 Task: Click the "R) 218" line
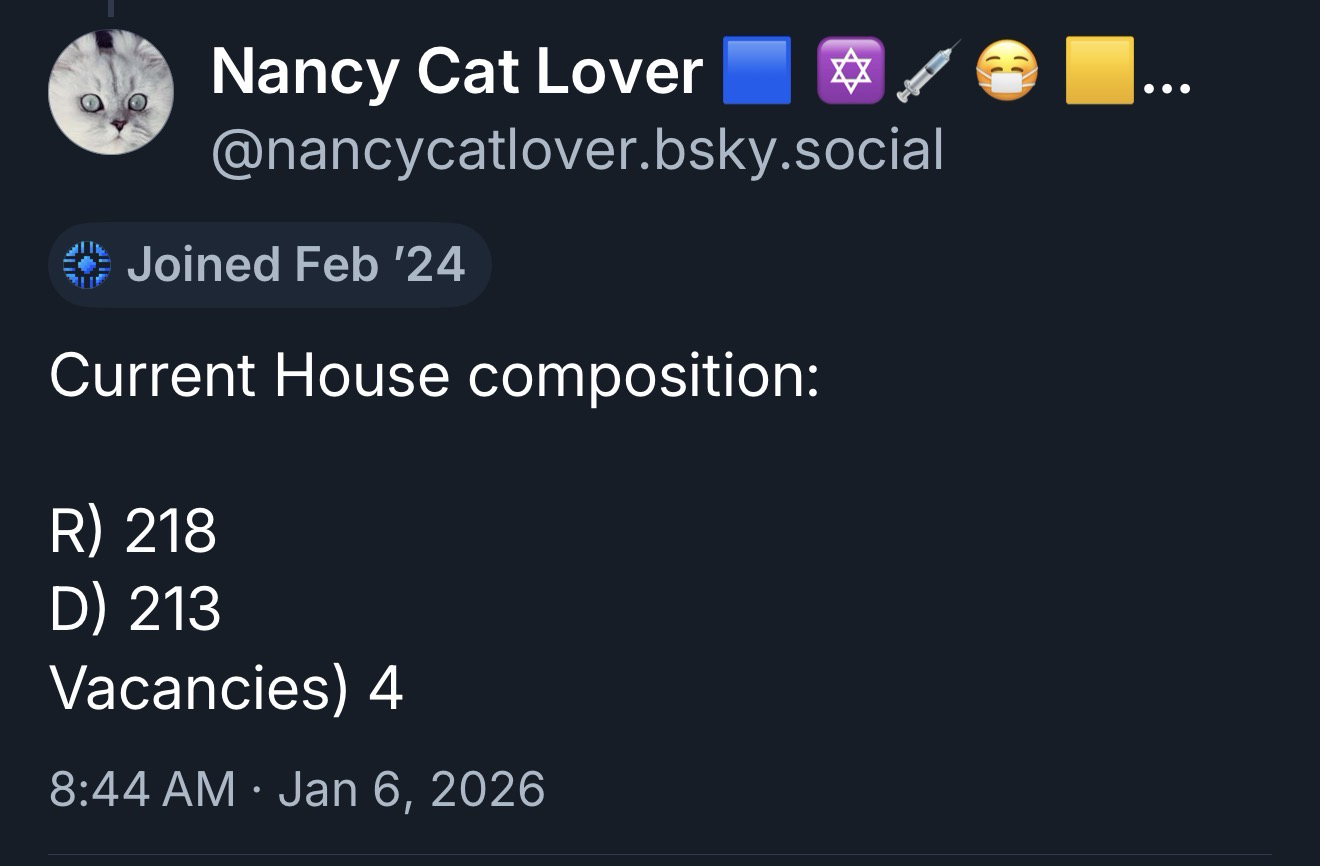point(132,530)
